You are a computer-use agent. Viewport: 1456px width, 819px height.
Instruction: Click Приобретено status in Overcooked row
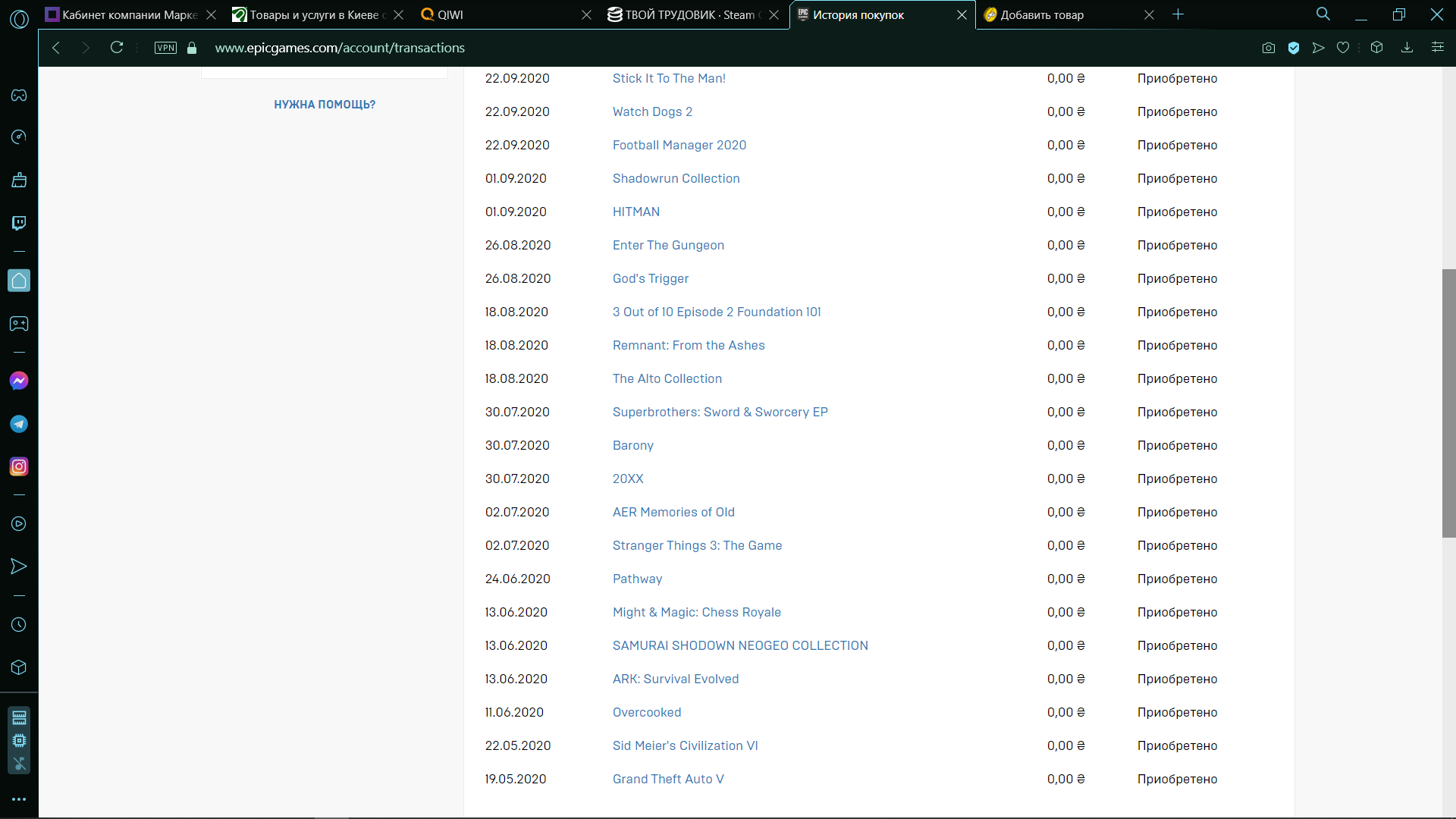(x=1177, y=712)
